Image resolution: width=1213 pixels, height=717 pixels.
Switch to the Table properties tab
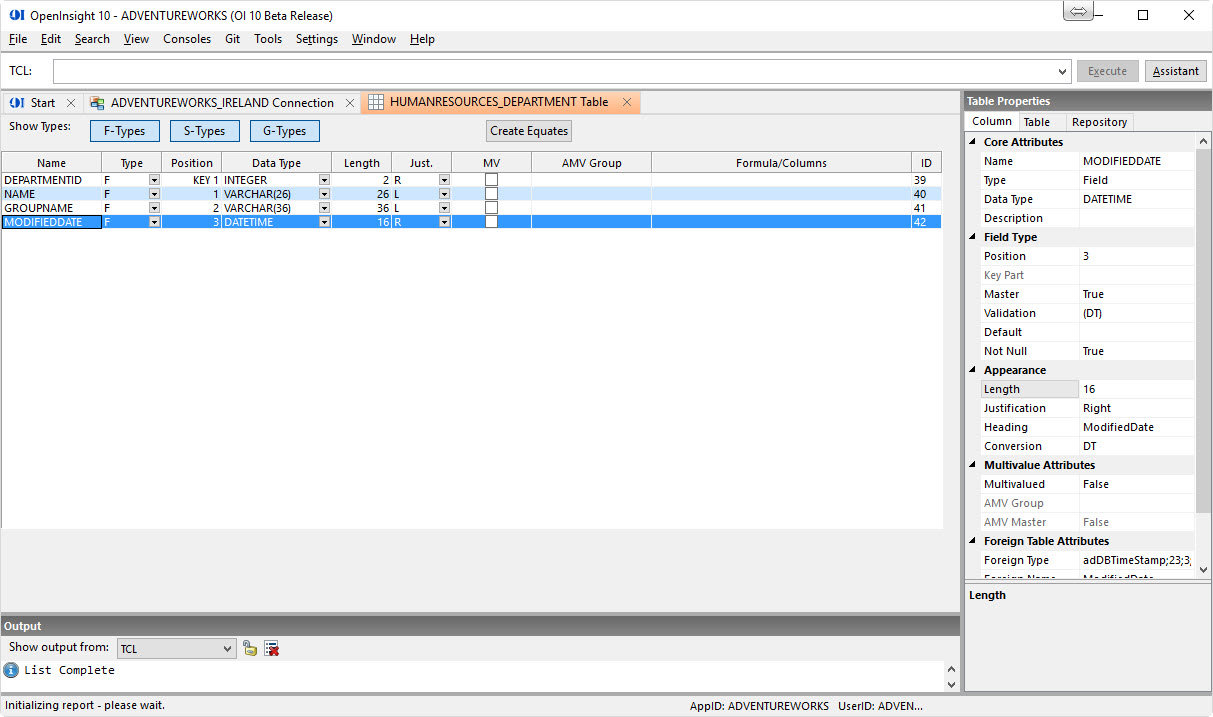[x=1036, y=122]
